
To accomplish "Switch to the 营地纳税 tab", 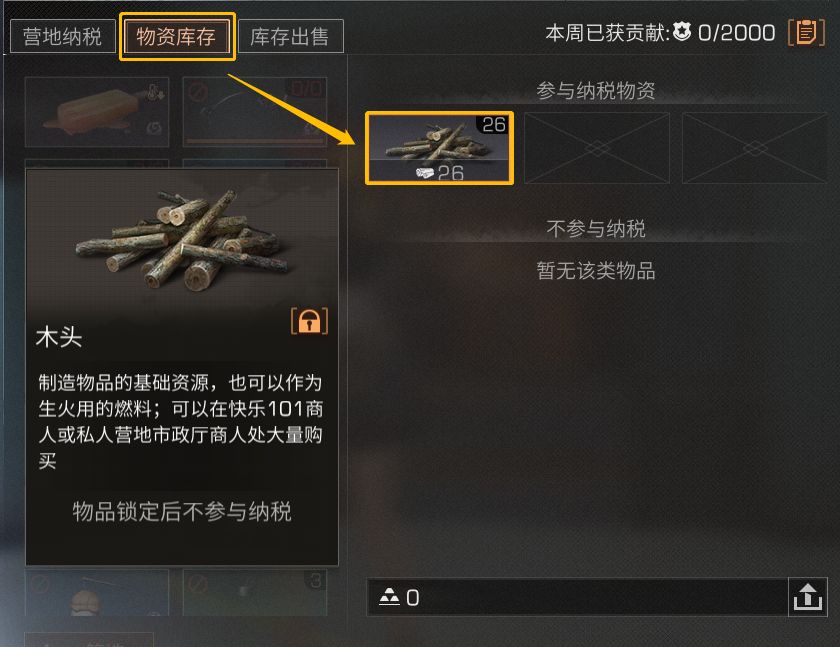I will click(x=63, y=36).
